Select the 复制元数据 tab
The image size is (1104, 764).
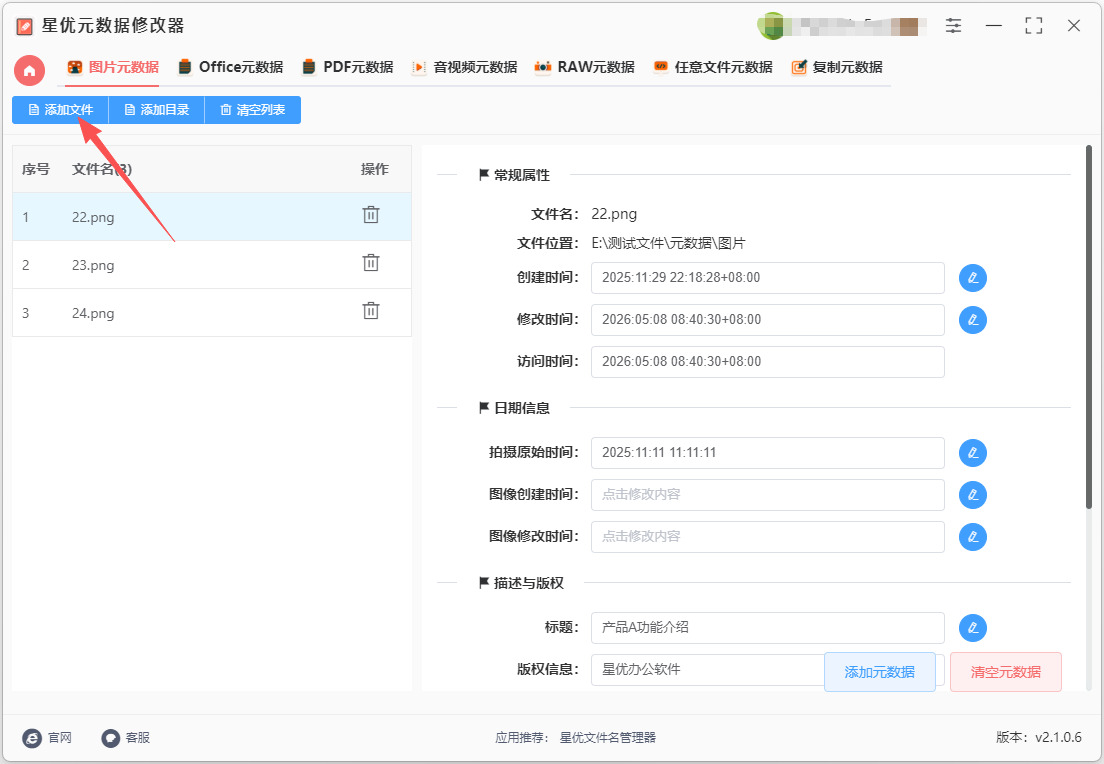pyautogui.click(x=836, y=68)
